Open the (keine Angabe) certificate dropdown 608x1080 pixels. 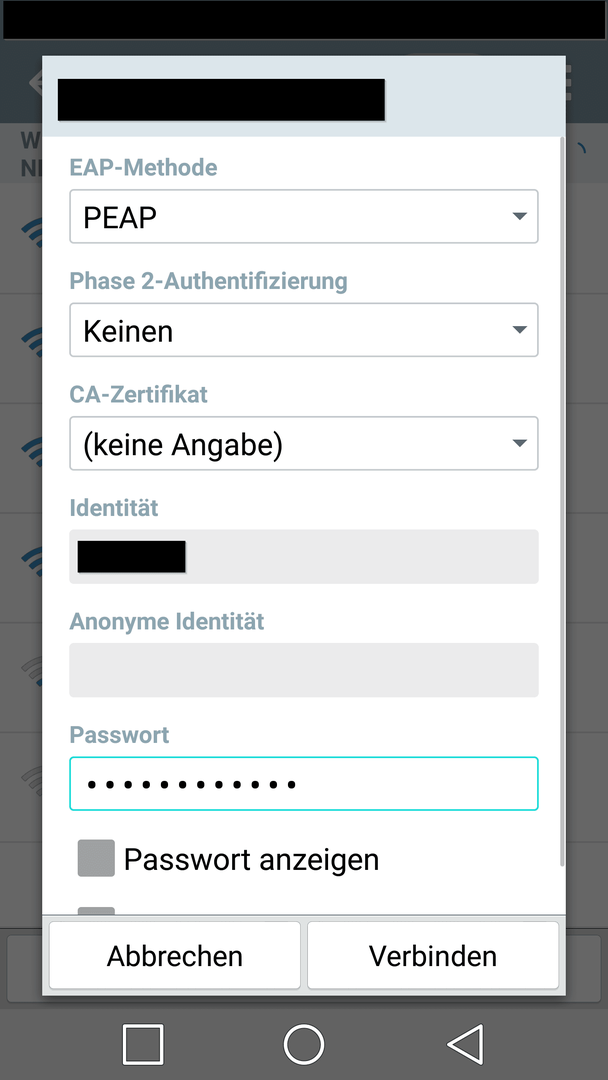point(304,443)
